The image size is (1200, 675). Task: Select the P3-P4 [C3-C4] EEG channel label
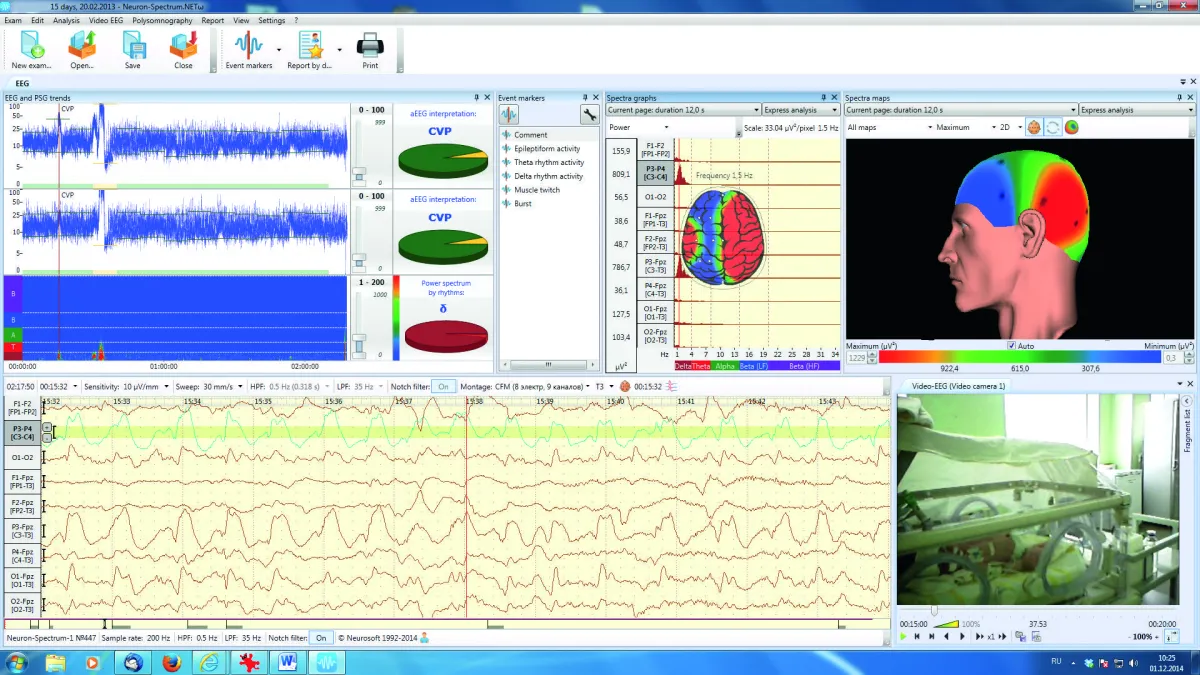point(21,433)
